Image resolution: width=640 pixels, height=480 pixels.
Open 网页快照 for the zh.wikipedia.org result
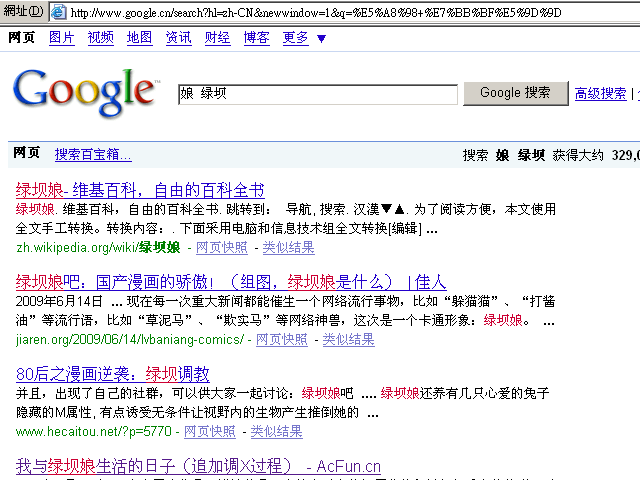pos(222,247)
